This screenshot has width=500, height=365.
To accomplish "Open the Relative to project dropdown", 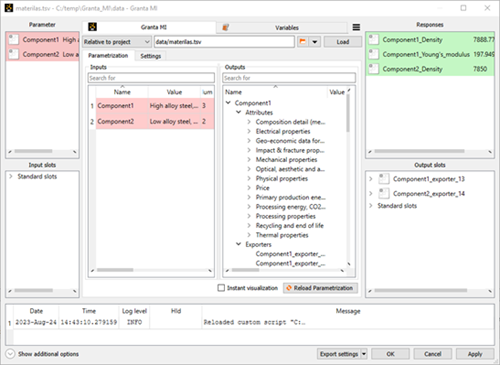I will (116, 42).
